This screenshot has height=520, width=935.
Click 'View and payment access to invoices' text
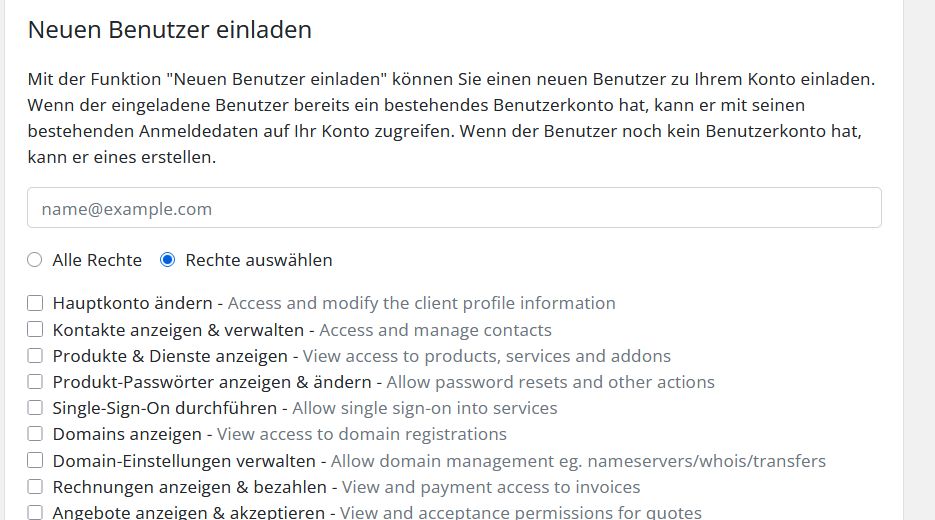point(491,487)
